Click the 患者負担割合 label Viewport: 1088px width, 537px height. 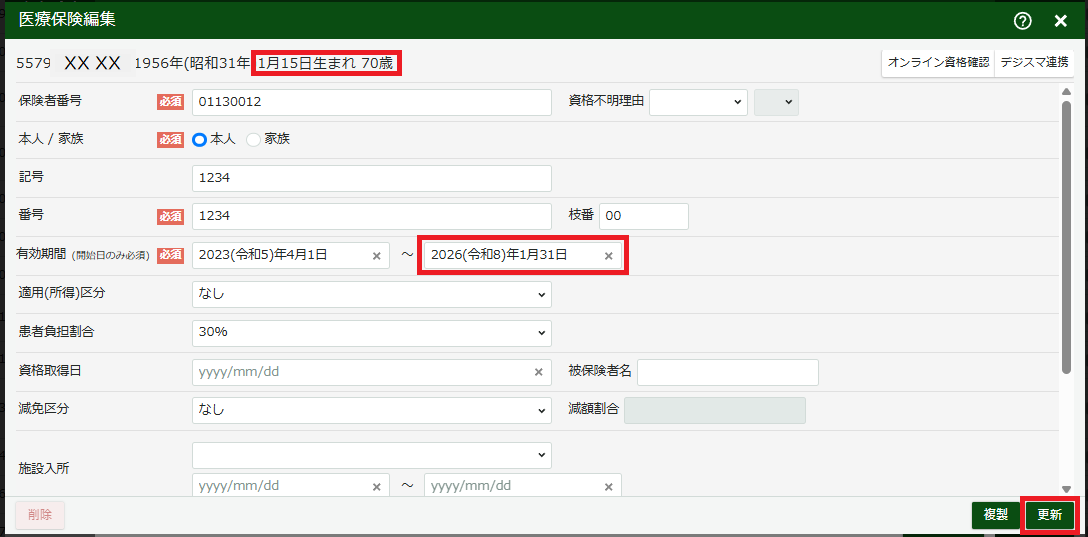[x=57, y=331]
